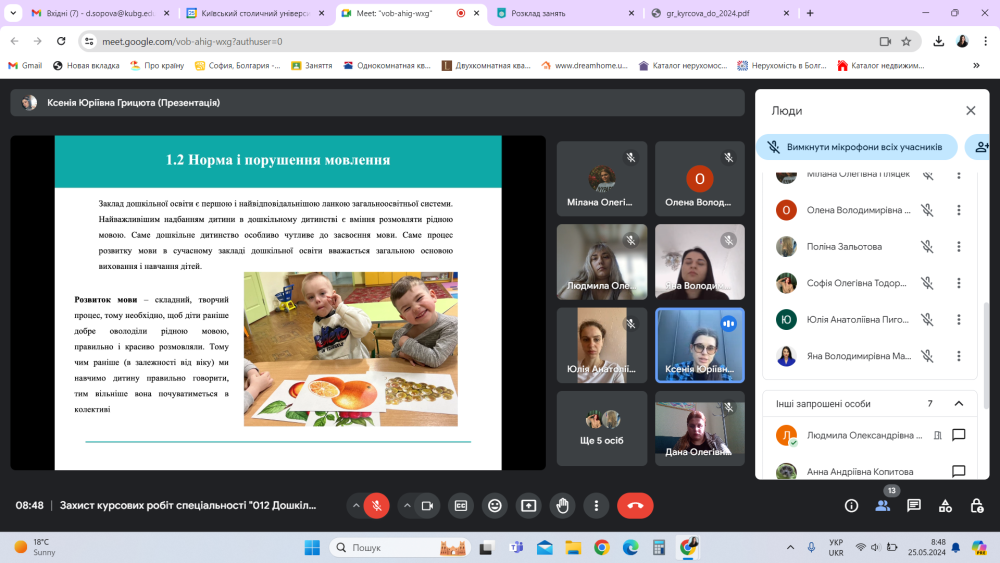Viewport: 1000px width, 563px height.
Task: Message Анна Андріївна Копитова via chat icon
Action: [959, 471]
